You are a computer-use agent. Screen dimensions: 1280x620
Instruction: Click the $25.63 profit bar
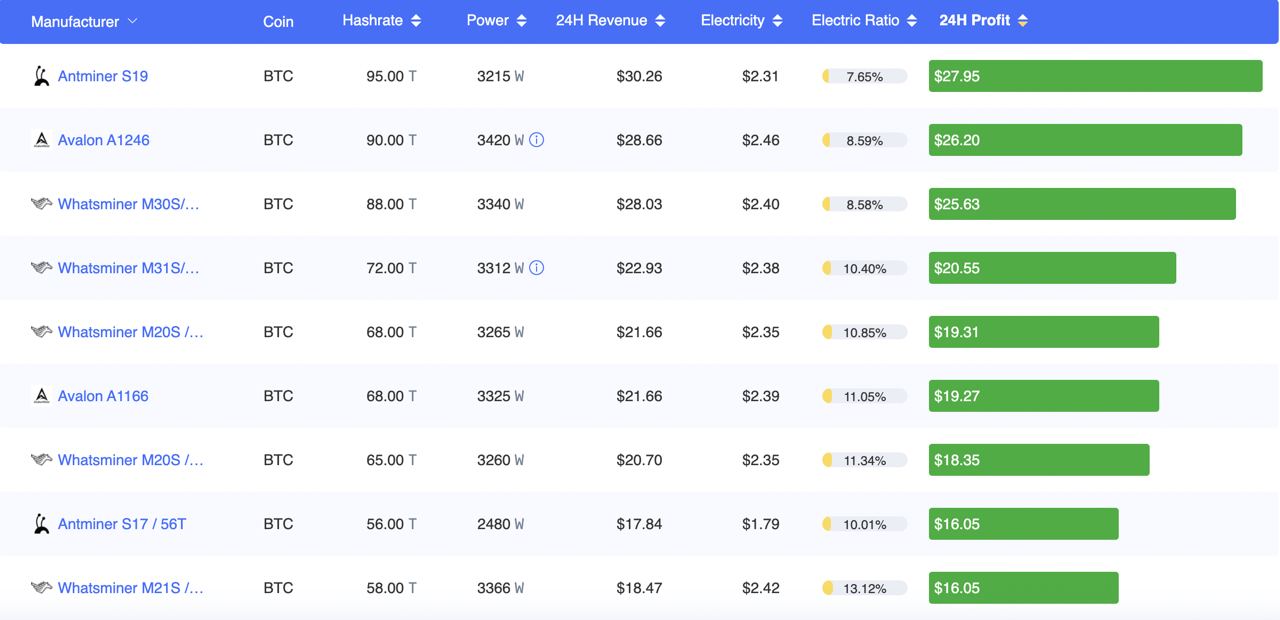pyautogui.click(x=1082, y=204)
